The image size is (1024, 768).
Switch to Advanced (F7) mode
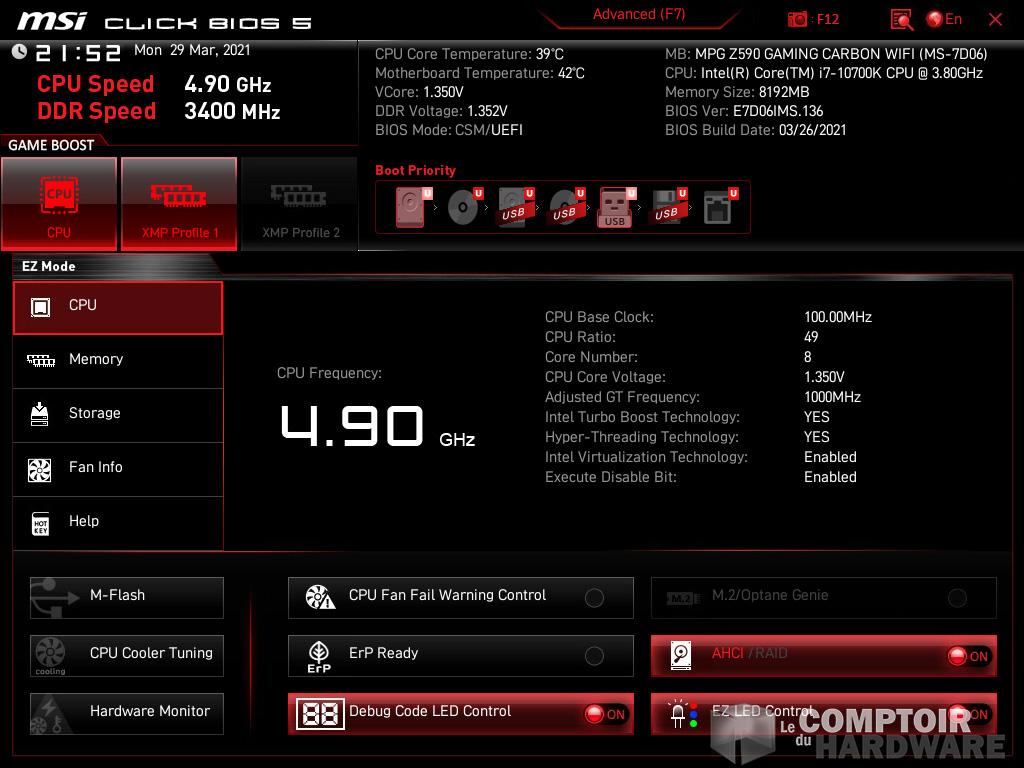(638, 15)
